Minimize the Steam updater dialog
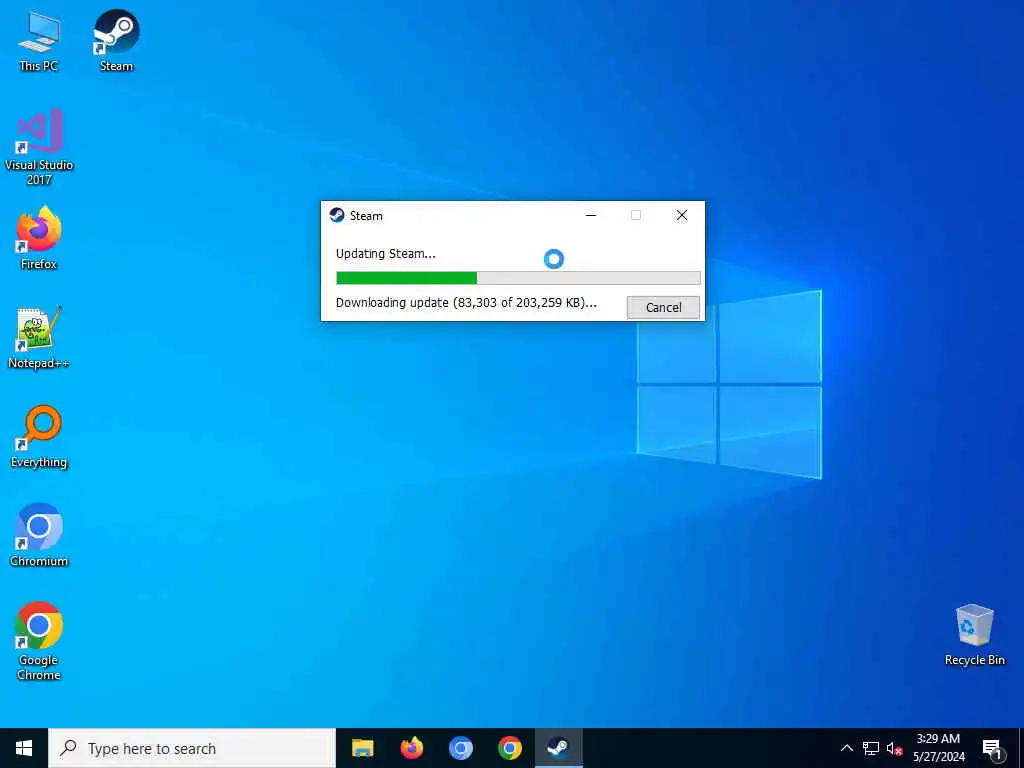Screen dimensions: 1024x768 click(x=591, y=216)
